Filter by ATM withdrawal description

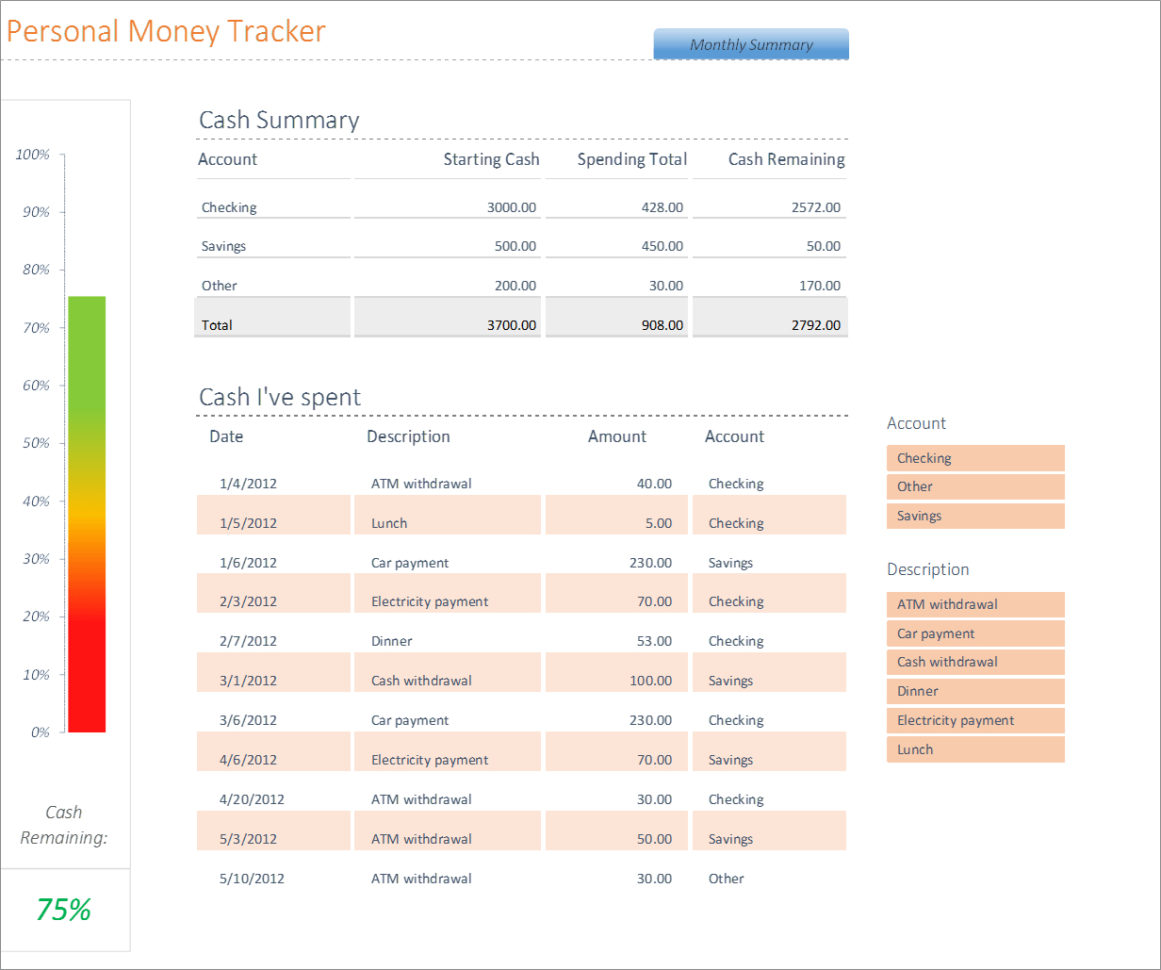[x=975, y=604]
